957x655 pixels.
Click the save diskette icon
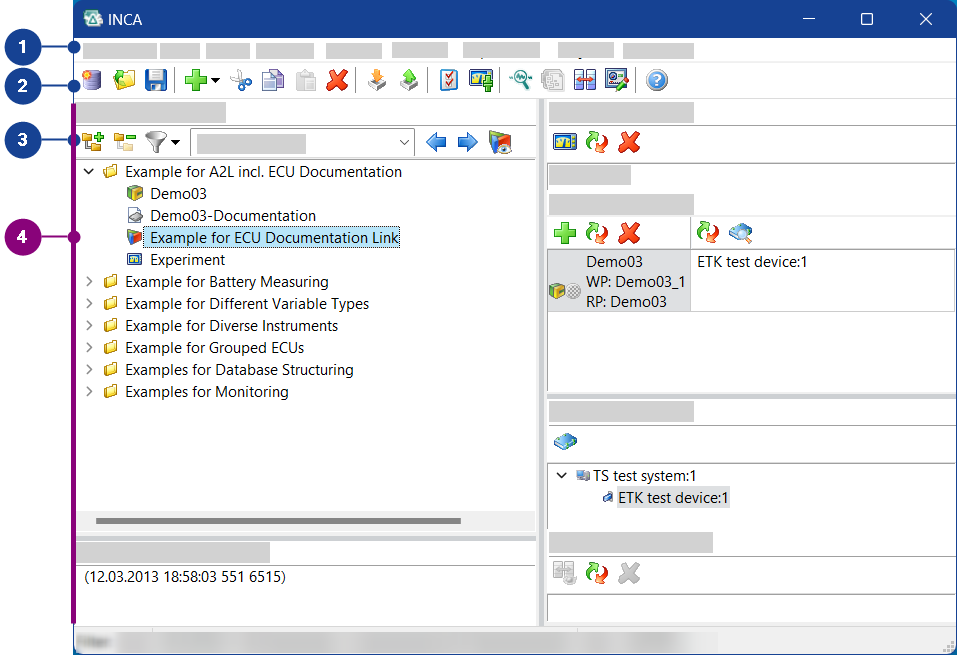pos(156,81)
